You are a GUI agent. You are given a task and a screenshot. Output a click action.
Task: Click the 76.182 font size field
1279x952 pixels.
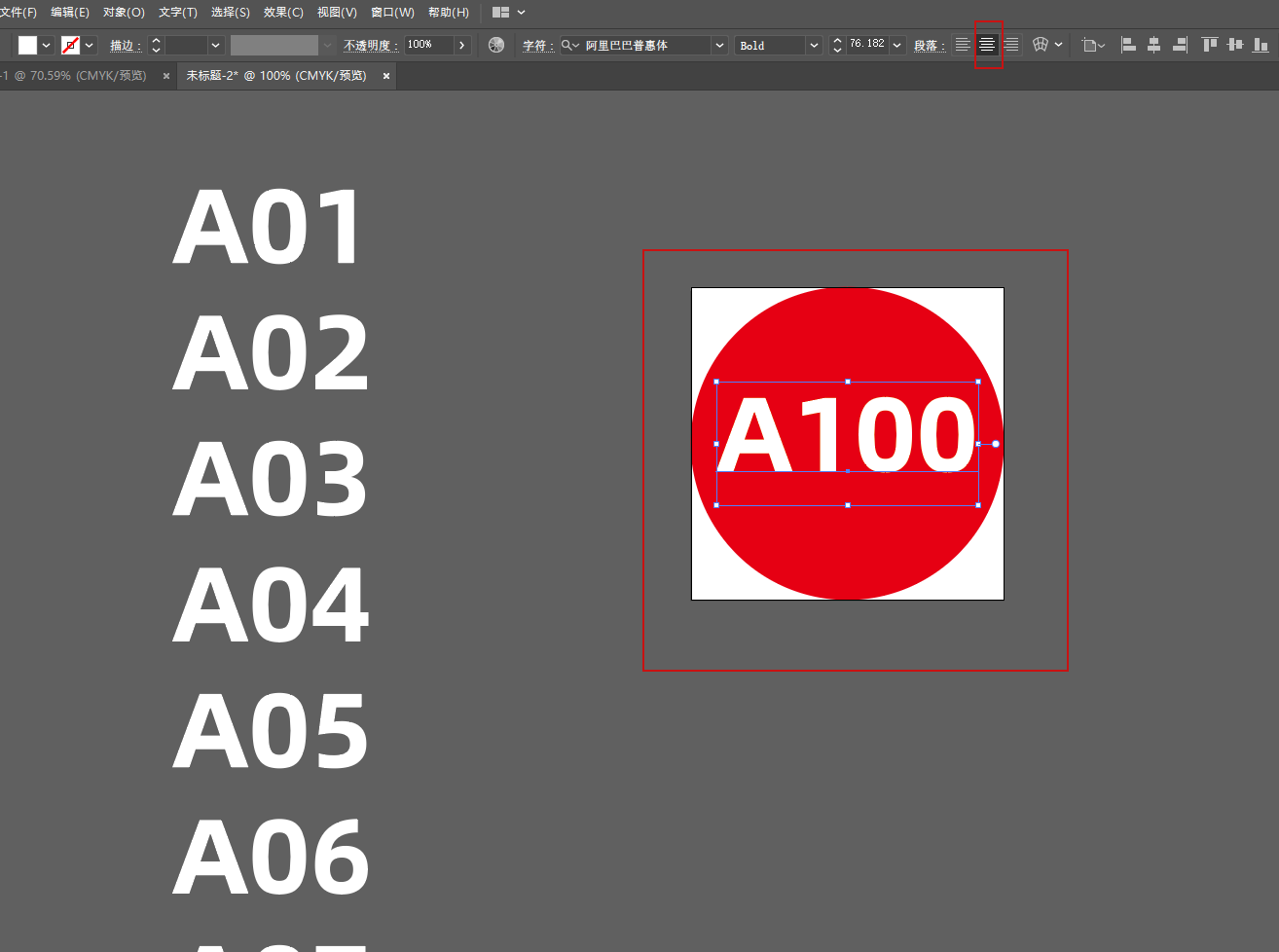(x=867, y=44)
